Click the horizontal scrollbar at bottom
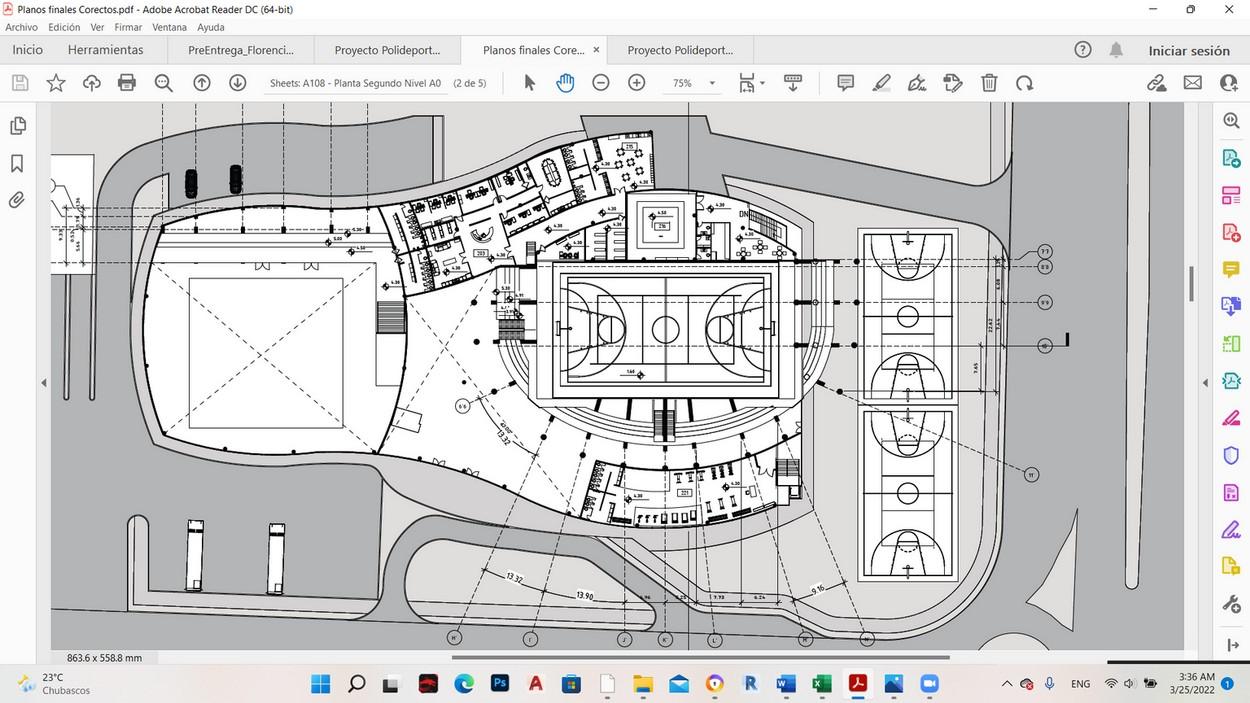The image size is (1250, 703). coord(701,658)
